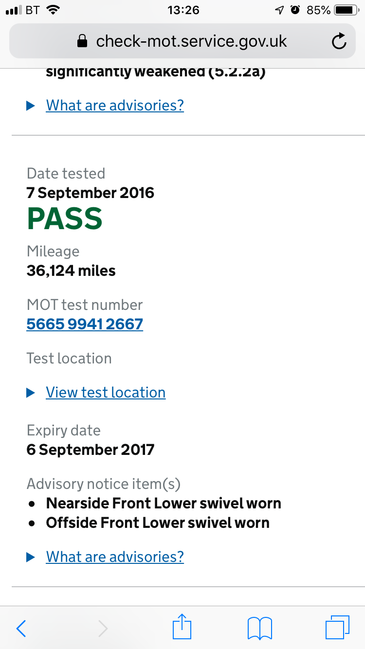Click the bottom 'What are advisories?' link text
Viewport: 365px width, 649px height.
[x=115, y=557]
